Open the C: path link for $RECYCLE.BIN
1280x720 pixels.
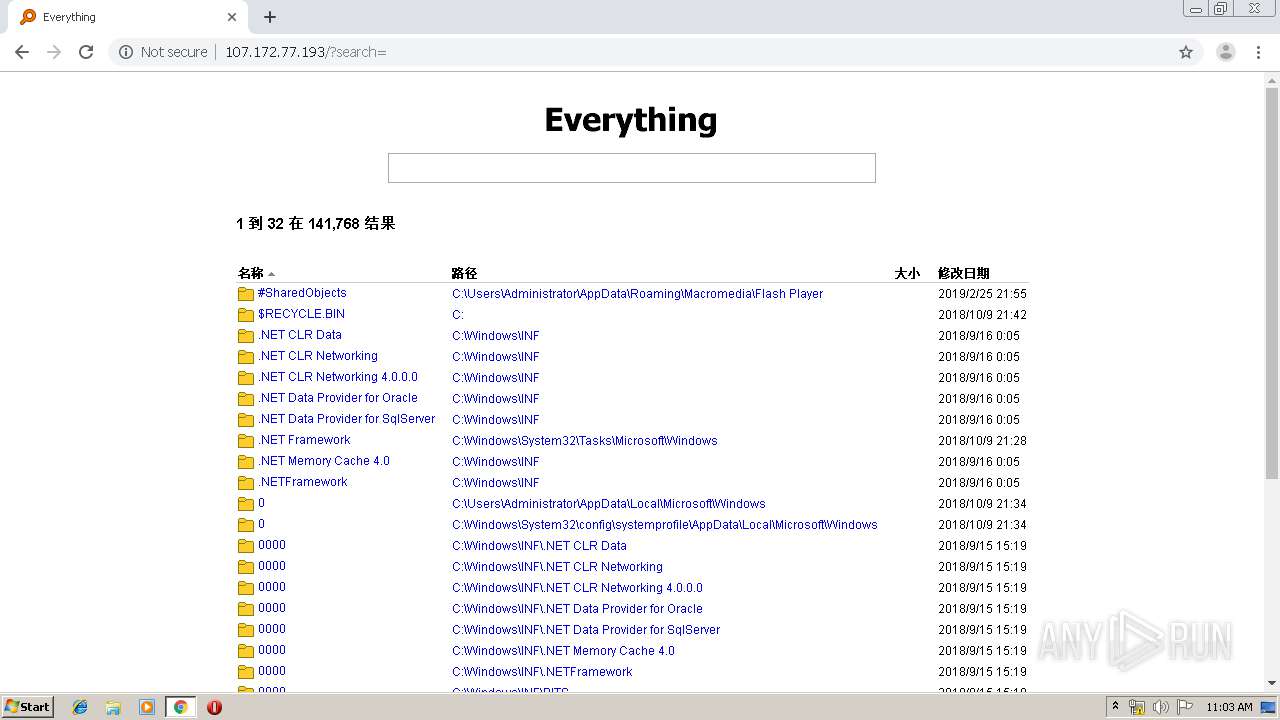click(x=458, y=315)
